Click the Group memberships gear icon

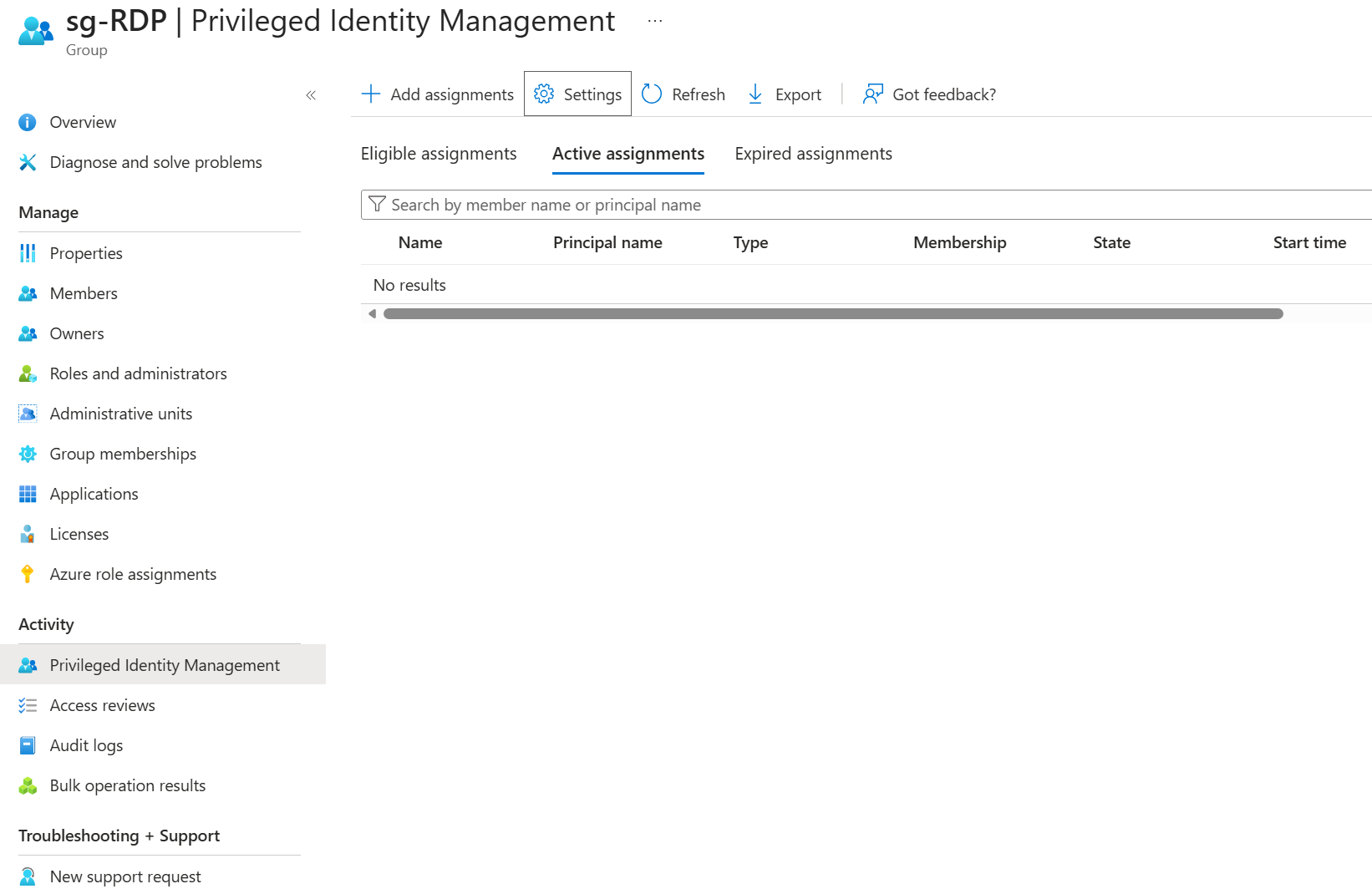pyautogui.click(x=28, y=454)
